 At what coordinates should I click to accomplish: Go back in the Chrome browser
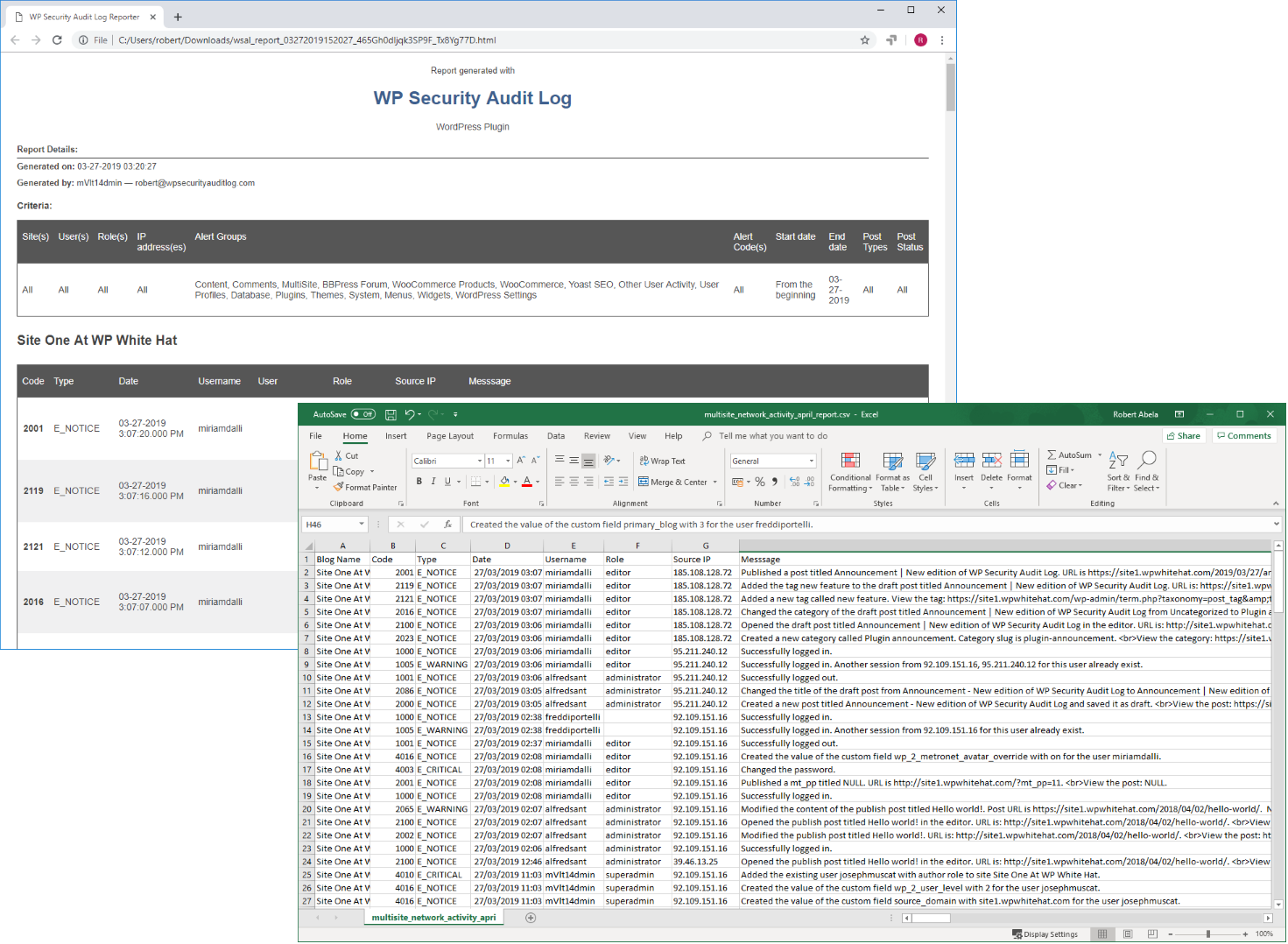pyautogui.click(x=15, y=40)
